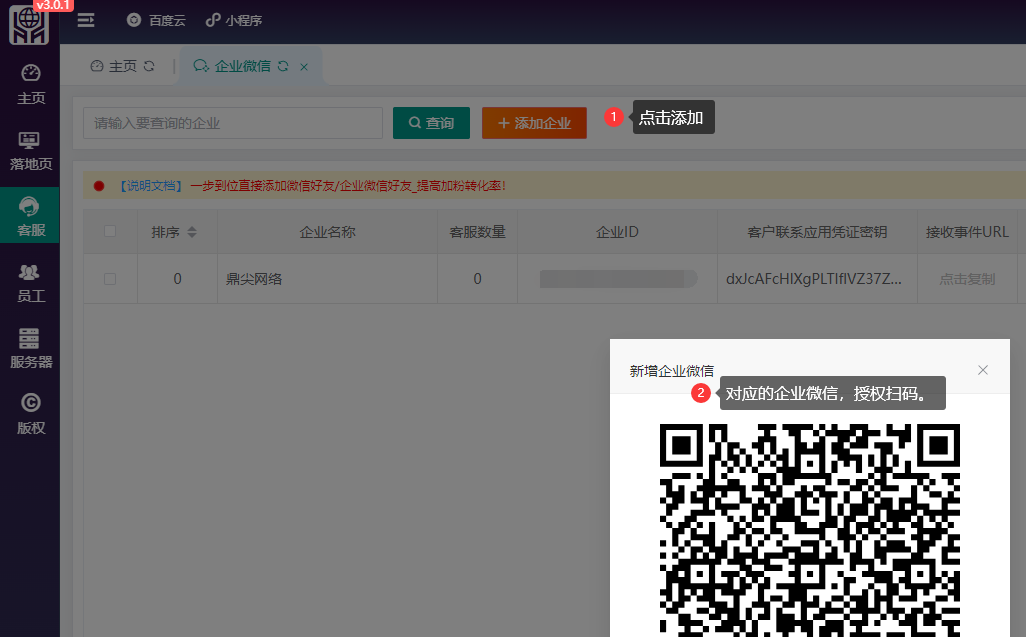The image size is (1026, 637).
Task: Focus the enterprise search input field
Action: coord(232,123)
